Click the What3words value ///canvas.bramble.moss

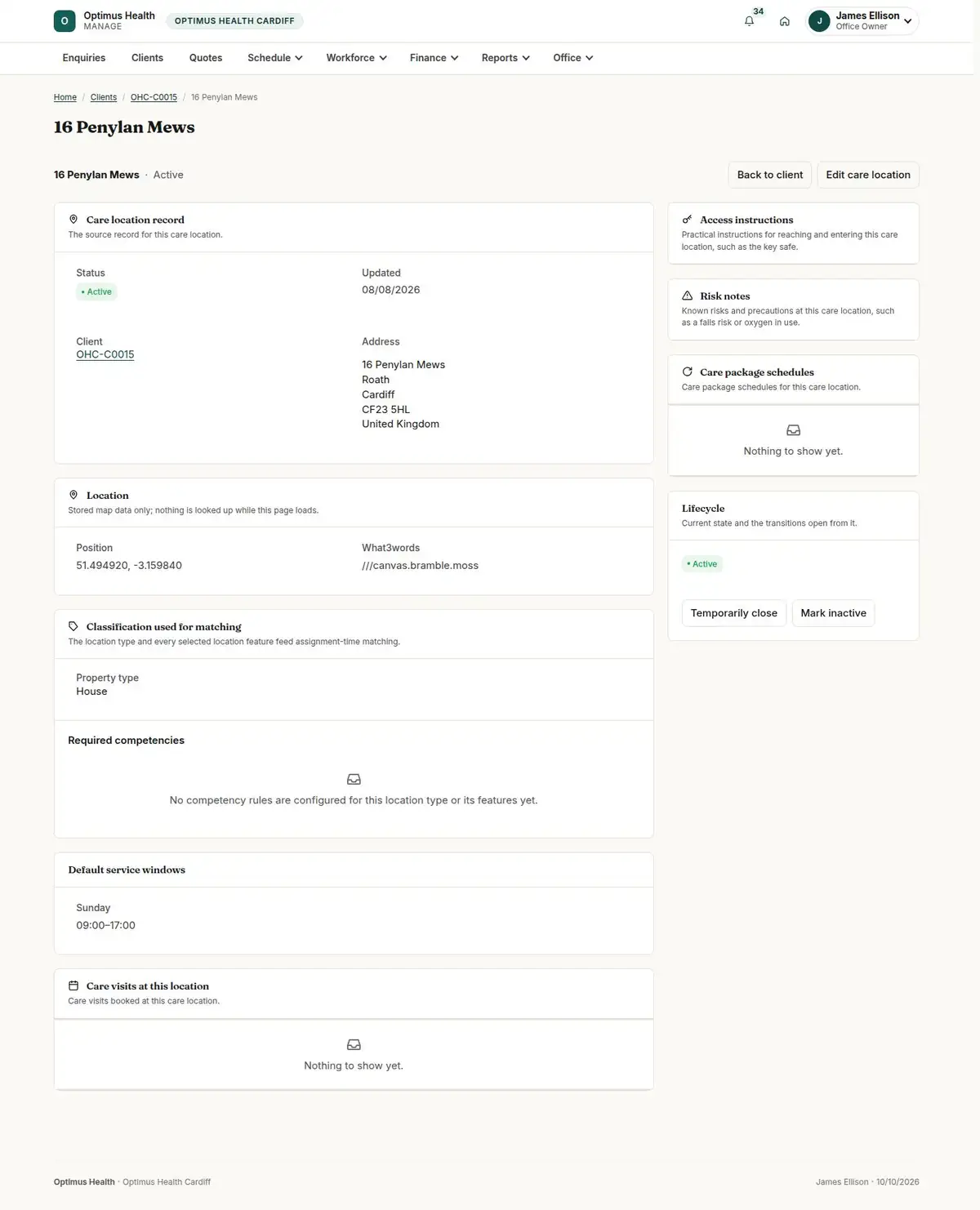pos(420,566)
